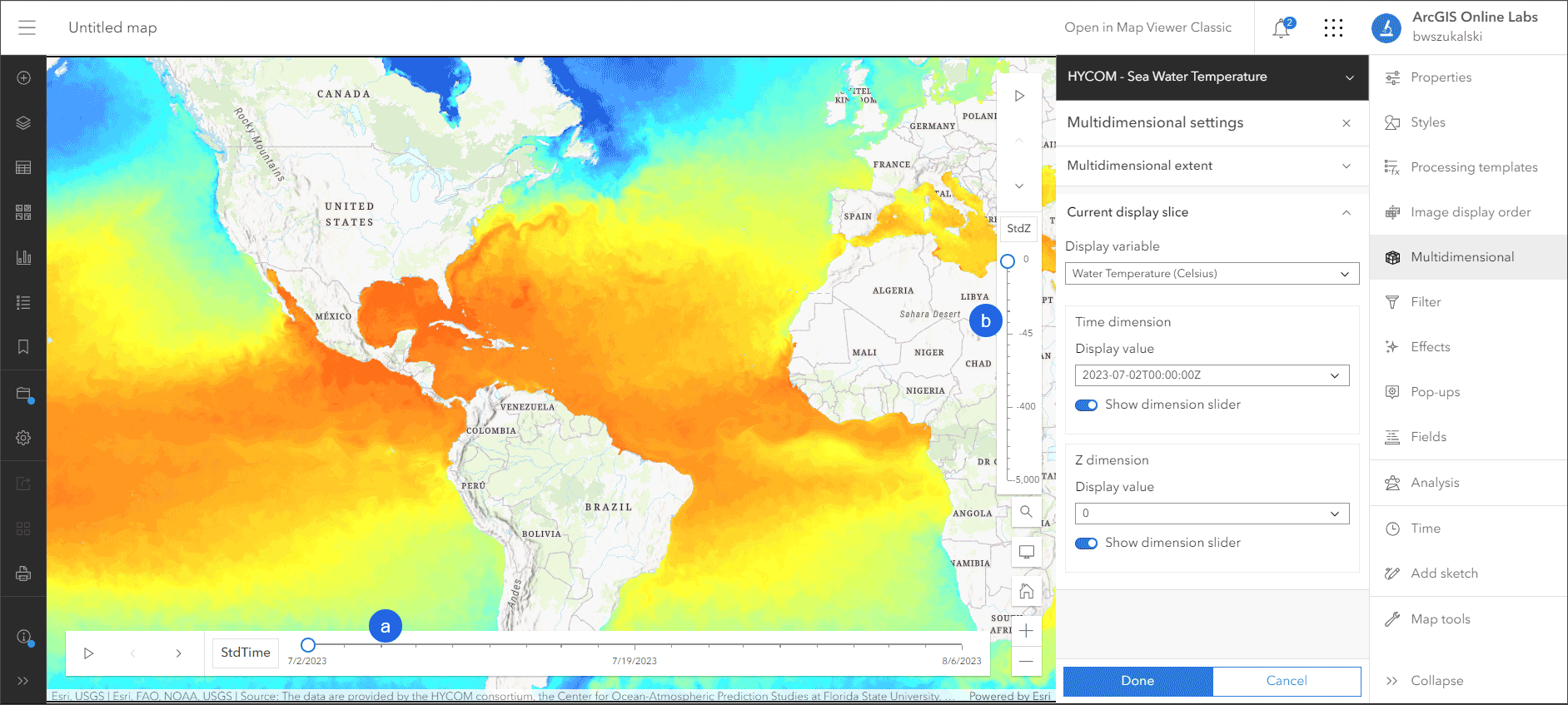This screenshot has width=1568, height=705.
Task: Step the StdZ slider up
Action: (1019, 141)
